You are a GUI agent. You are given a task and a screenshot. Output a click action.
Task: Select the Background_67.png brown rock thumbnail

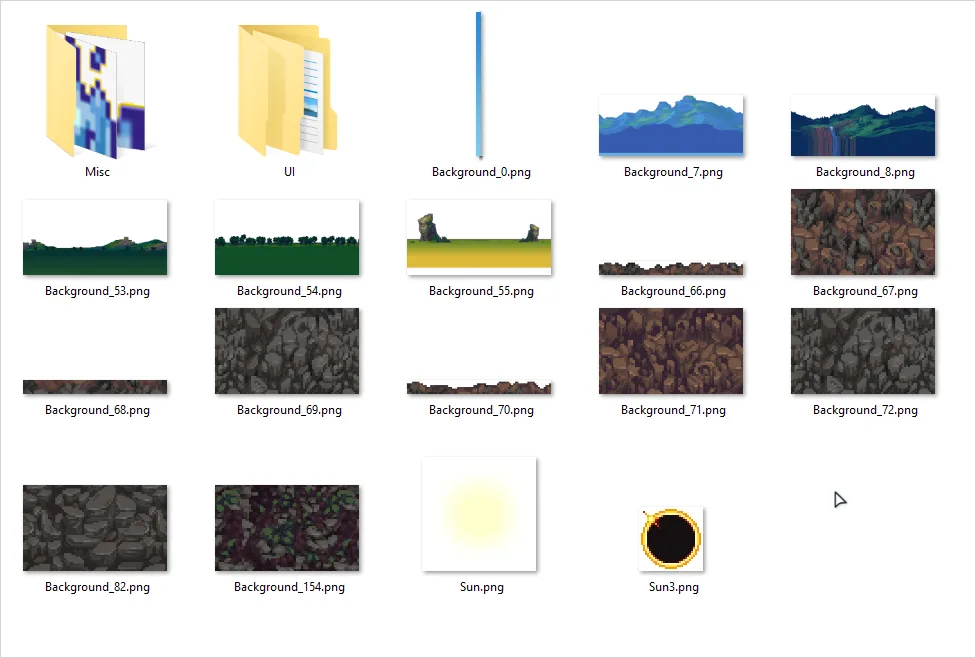click(x=863, y=232)
